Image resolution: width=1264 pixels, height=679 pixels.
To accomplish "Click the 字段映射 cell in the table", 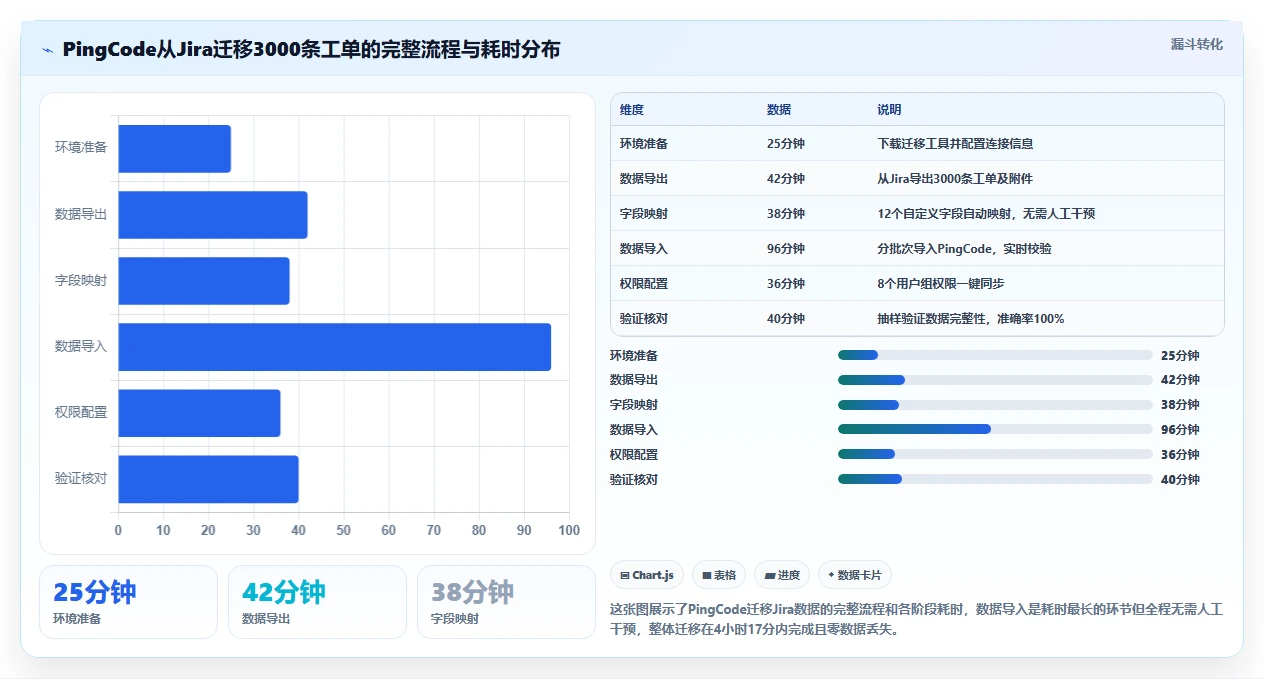I will [x=643, y=214].
